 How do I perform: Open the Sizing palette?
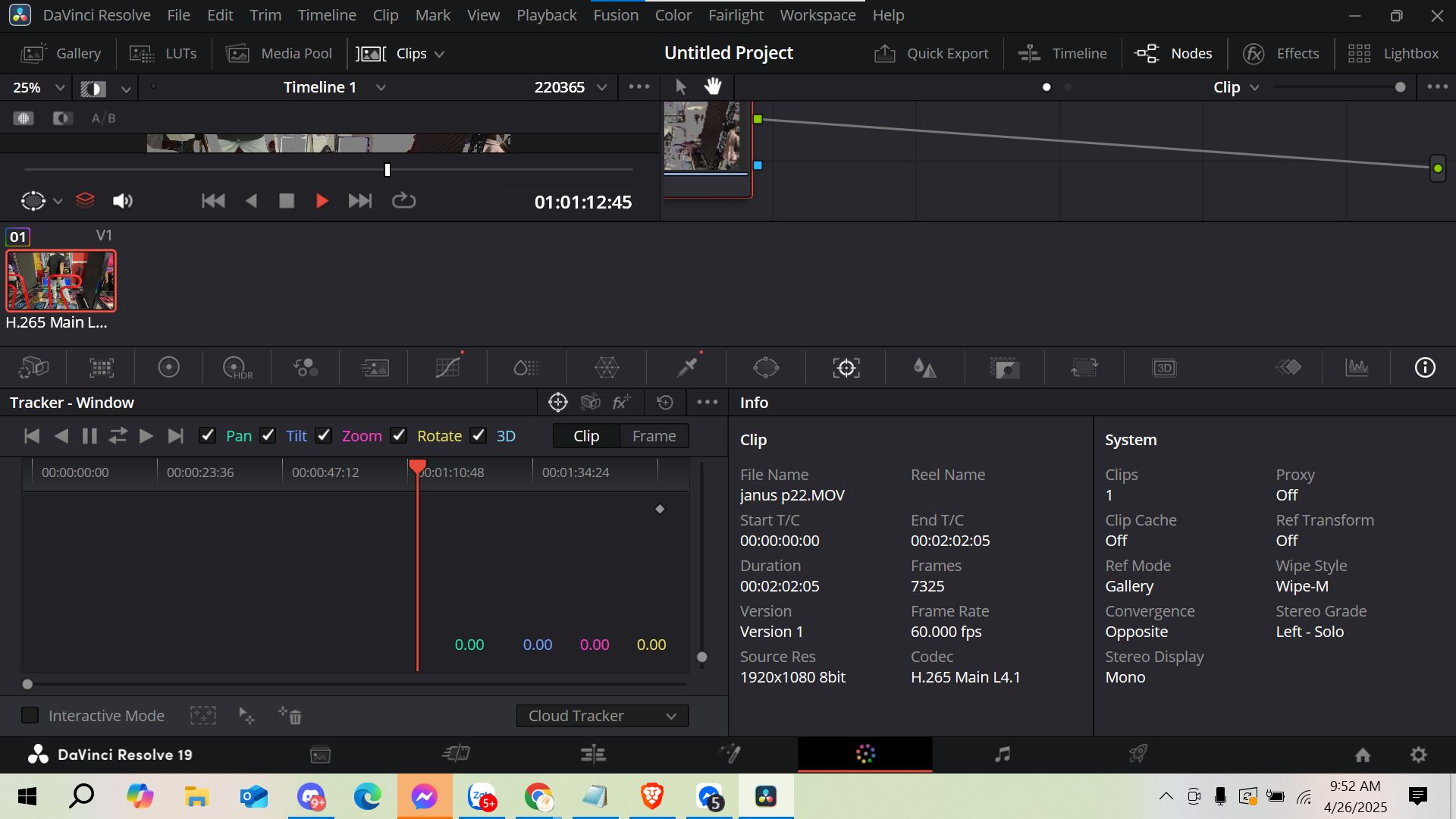tap(1084, 368)
